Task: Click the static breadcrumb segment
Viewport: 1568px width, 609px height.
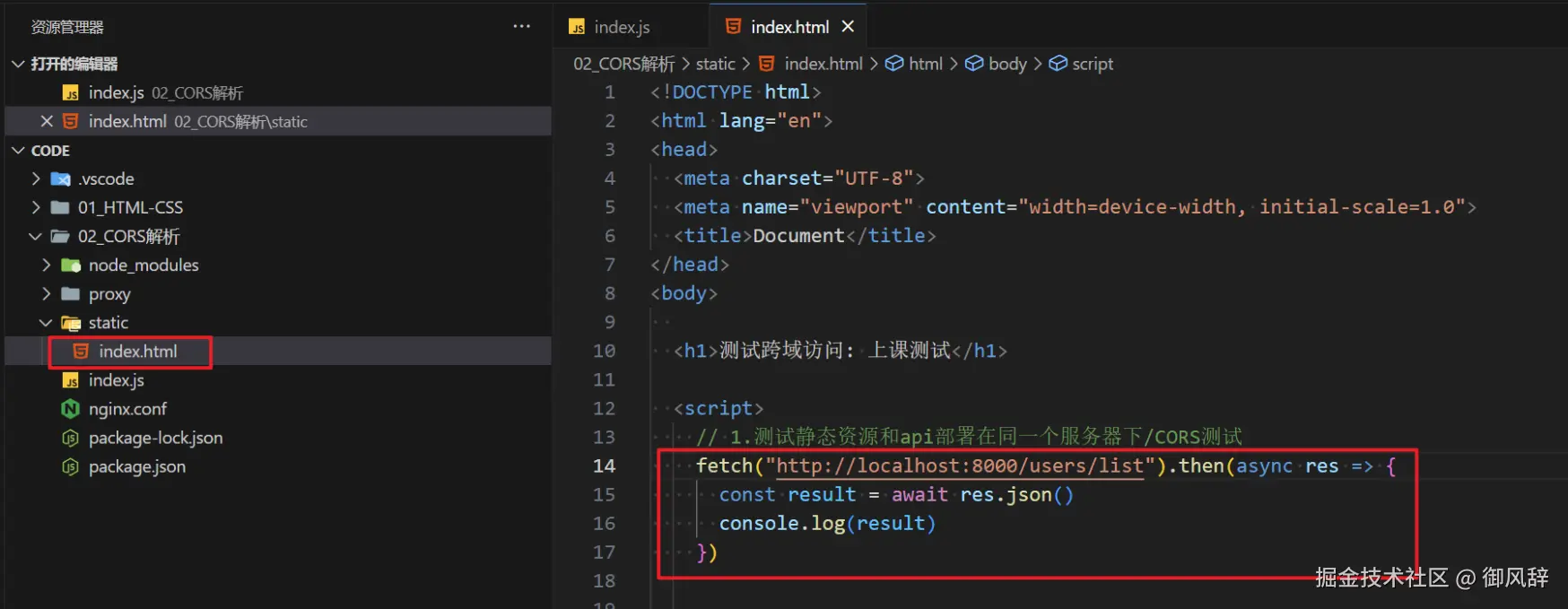Action: coord(715,64)
